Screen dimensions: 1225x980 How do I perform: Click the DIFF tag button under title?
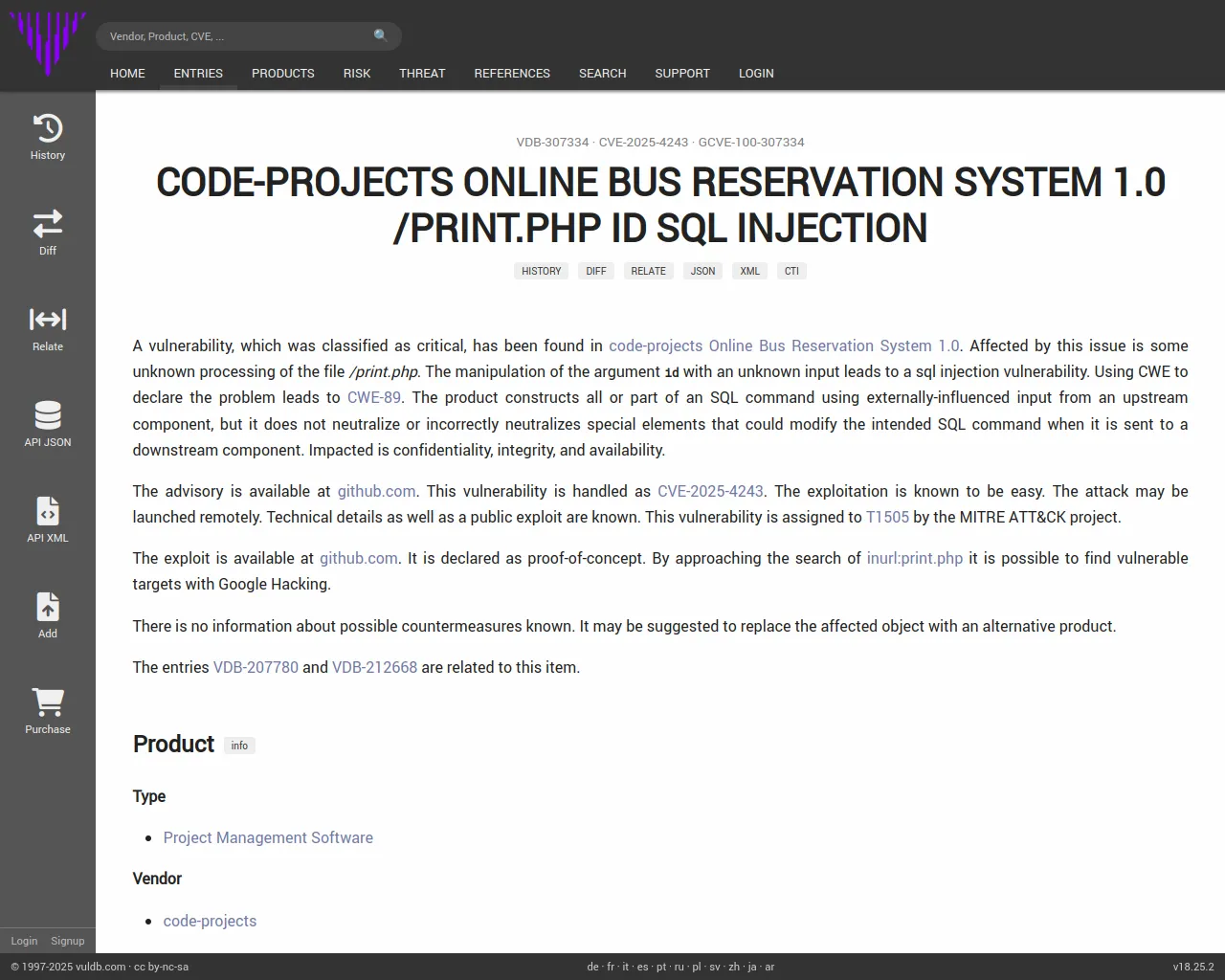596,271
